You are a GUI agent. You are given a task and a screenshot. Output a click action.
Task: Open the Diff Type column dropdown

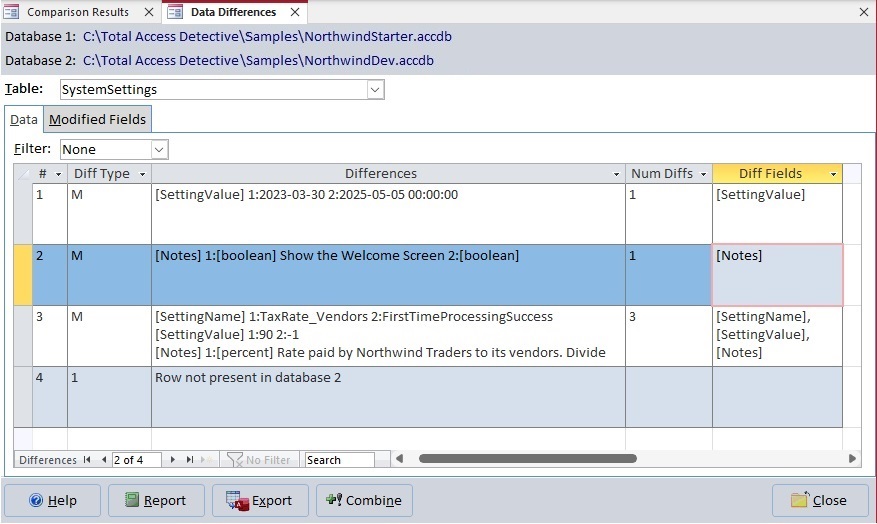pyautogui.click(x=142, y=174)
